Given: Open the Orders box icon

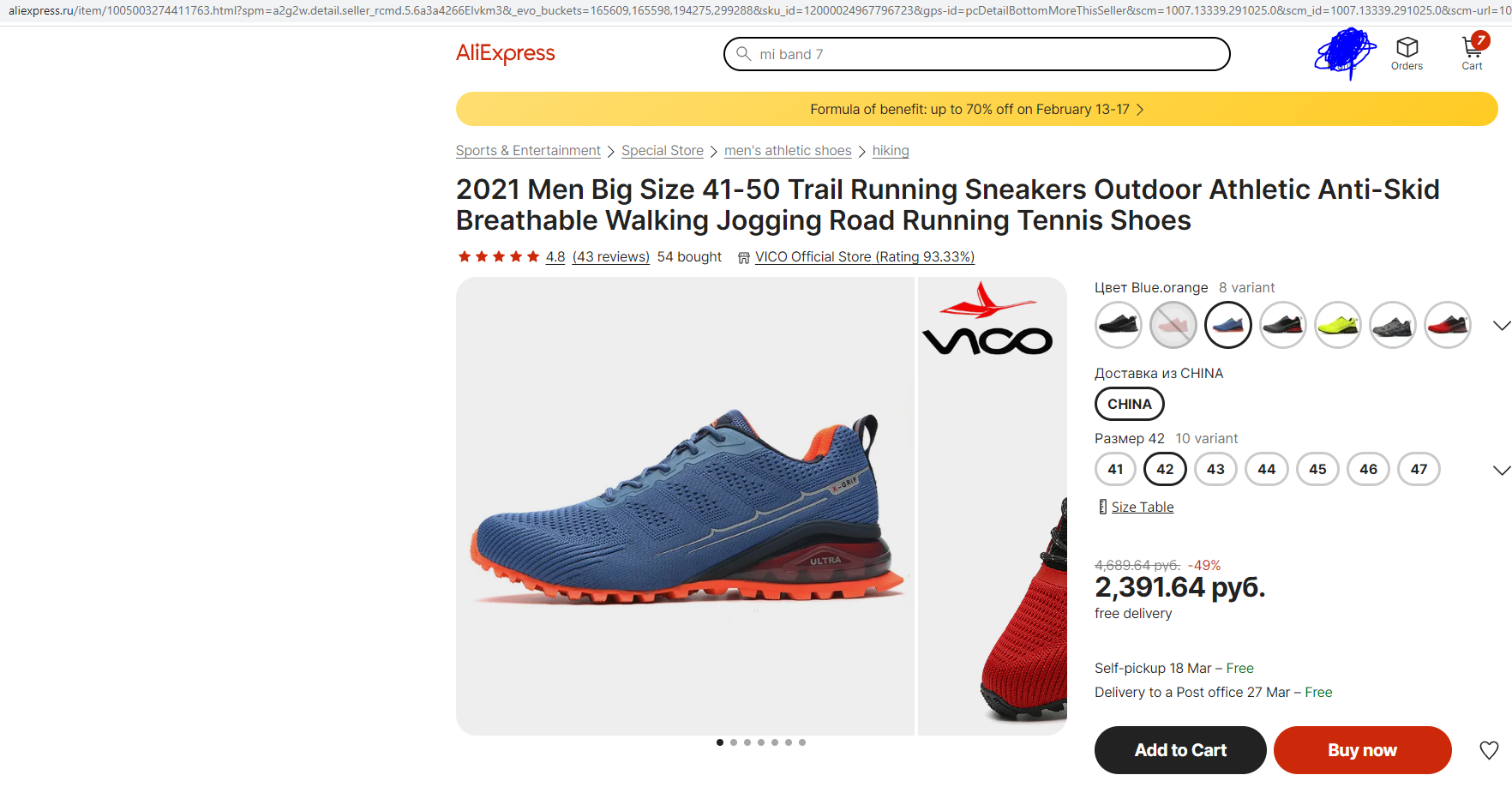Looking at the screenshot, I should click(x=1407, y=47).
